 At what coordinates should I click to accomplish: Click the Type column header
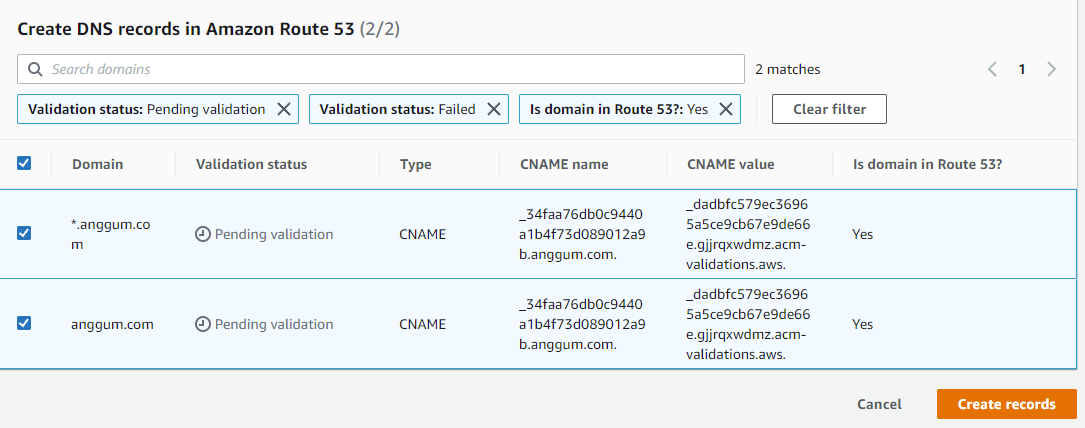coord(415,165)
